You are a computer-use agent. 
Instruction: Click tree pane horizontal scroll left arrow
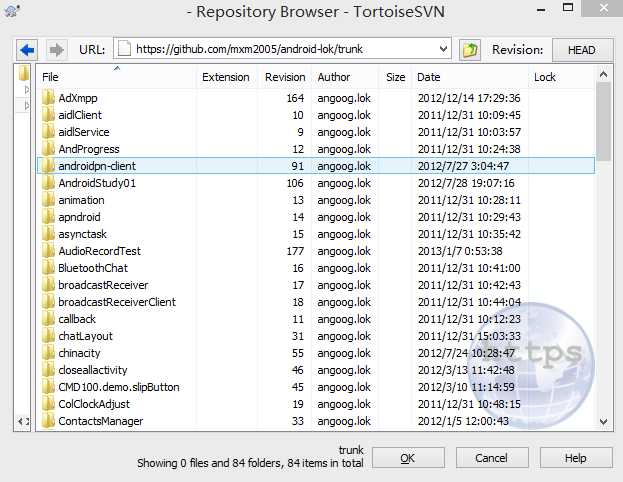click(x=20, y=421)
